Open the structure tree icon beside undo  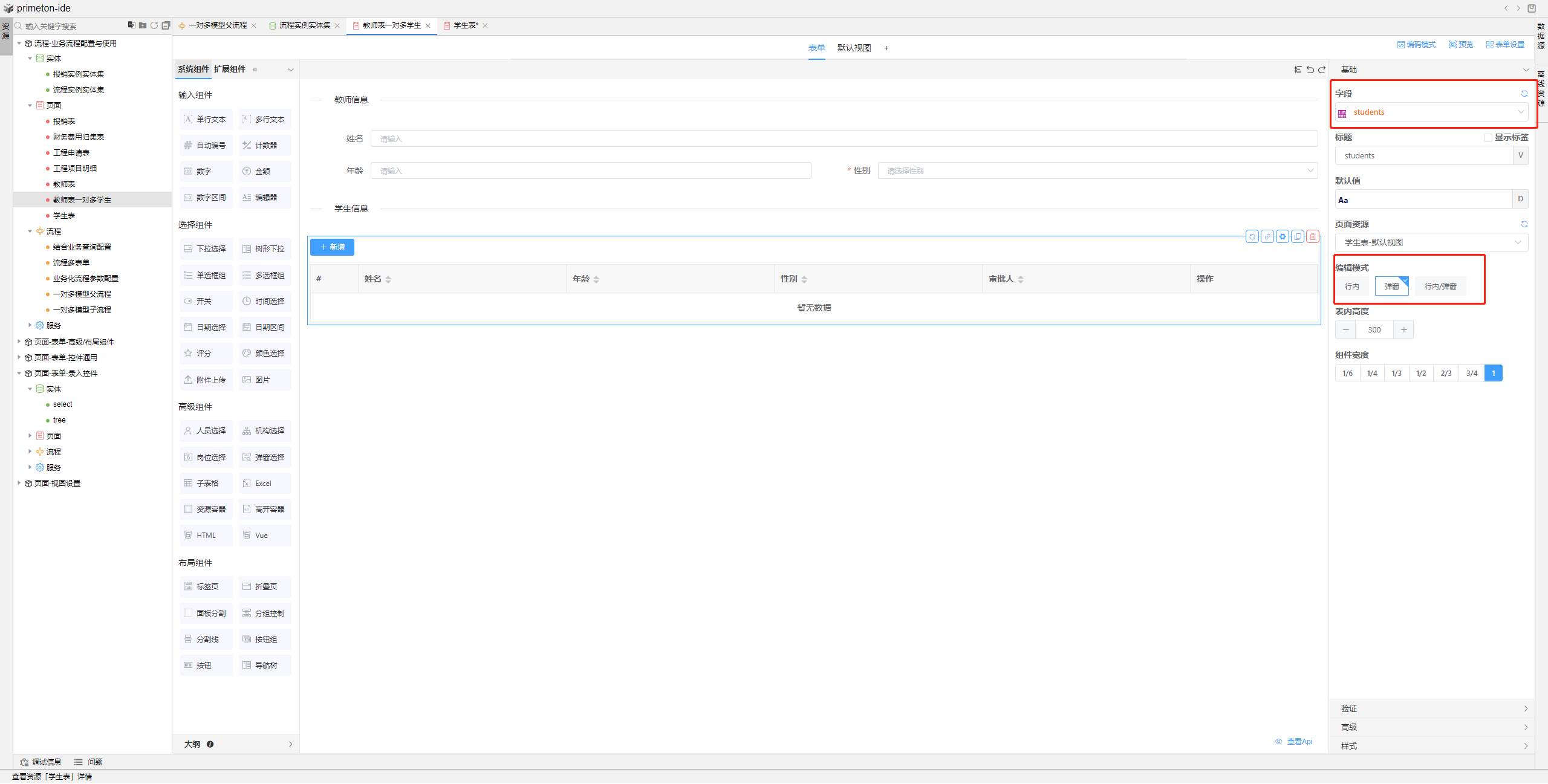tap(1298, 70)
